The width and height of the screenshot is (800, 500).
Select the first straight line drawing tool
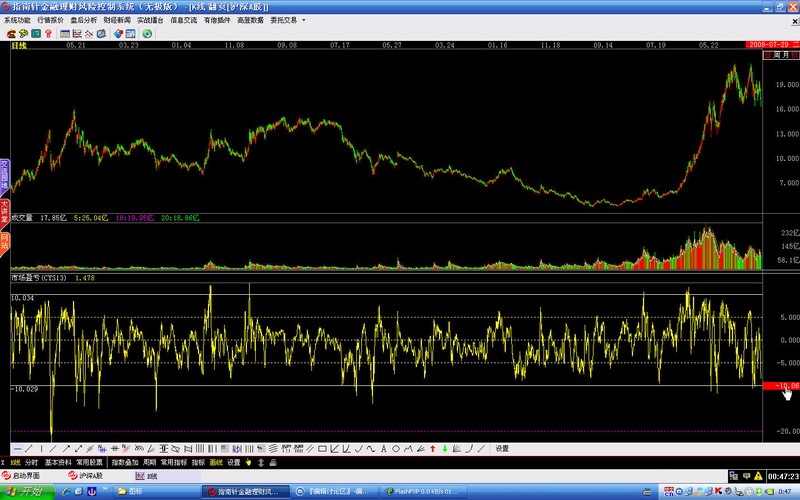click(x=15, y=449)
